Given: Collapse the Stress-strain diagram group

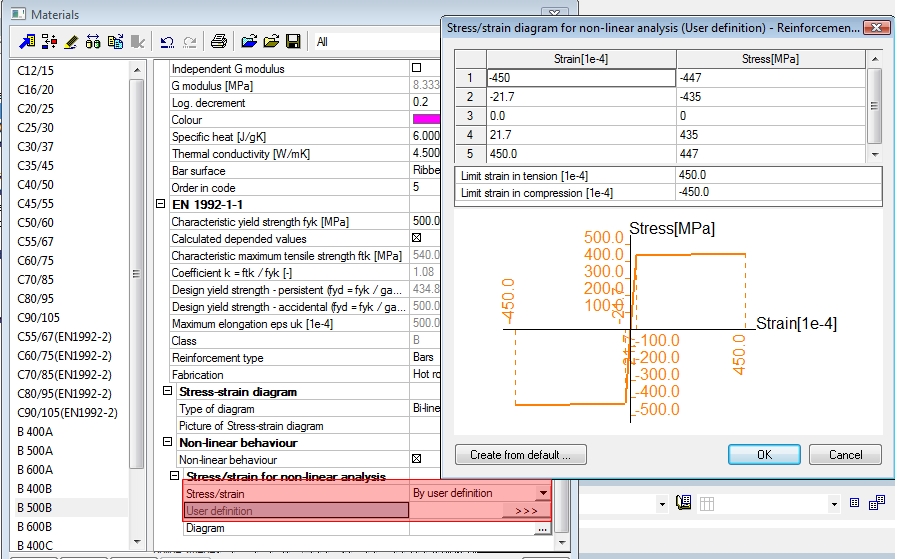Looking at the screenshot, I should pyautogui.click(x=169, y=392).
